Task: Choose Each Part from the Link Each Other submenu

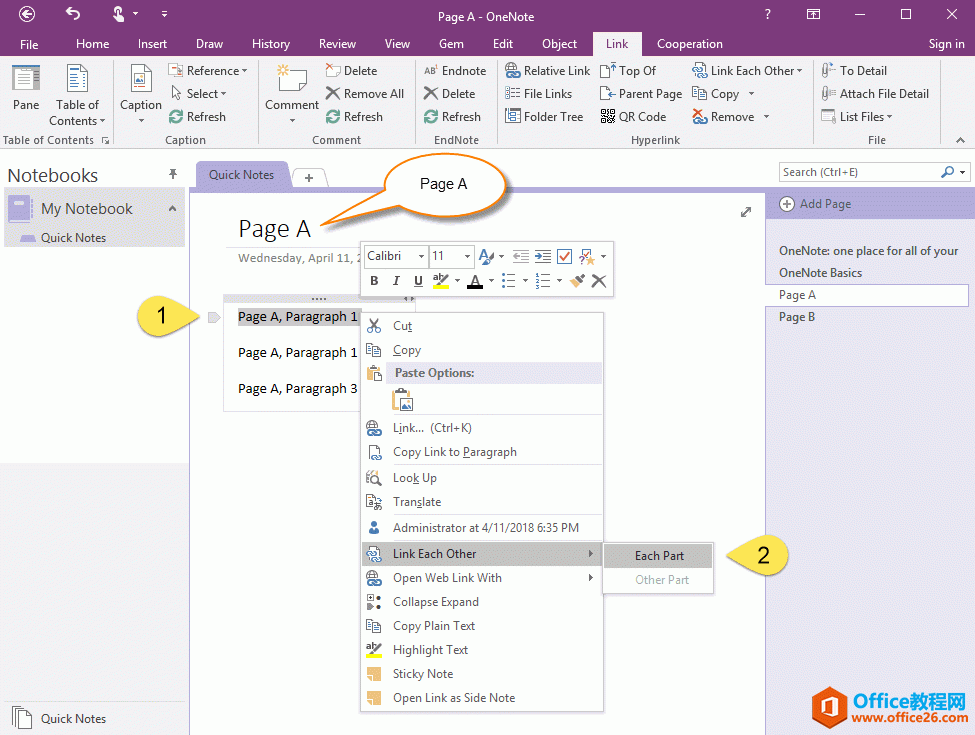Action: point(657,555)
